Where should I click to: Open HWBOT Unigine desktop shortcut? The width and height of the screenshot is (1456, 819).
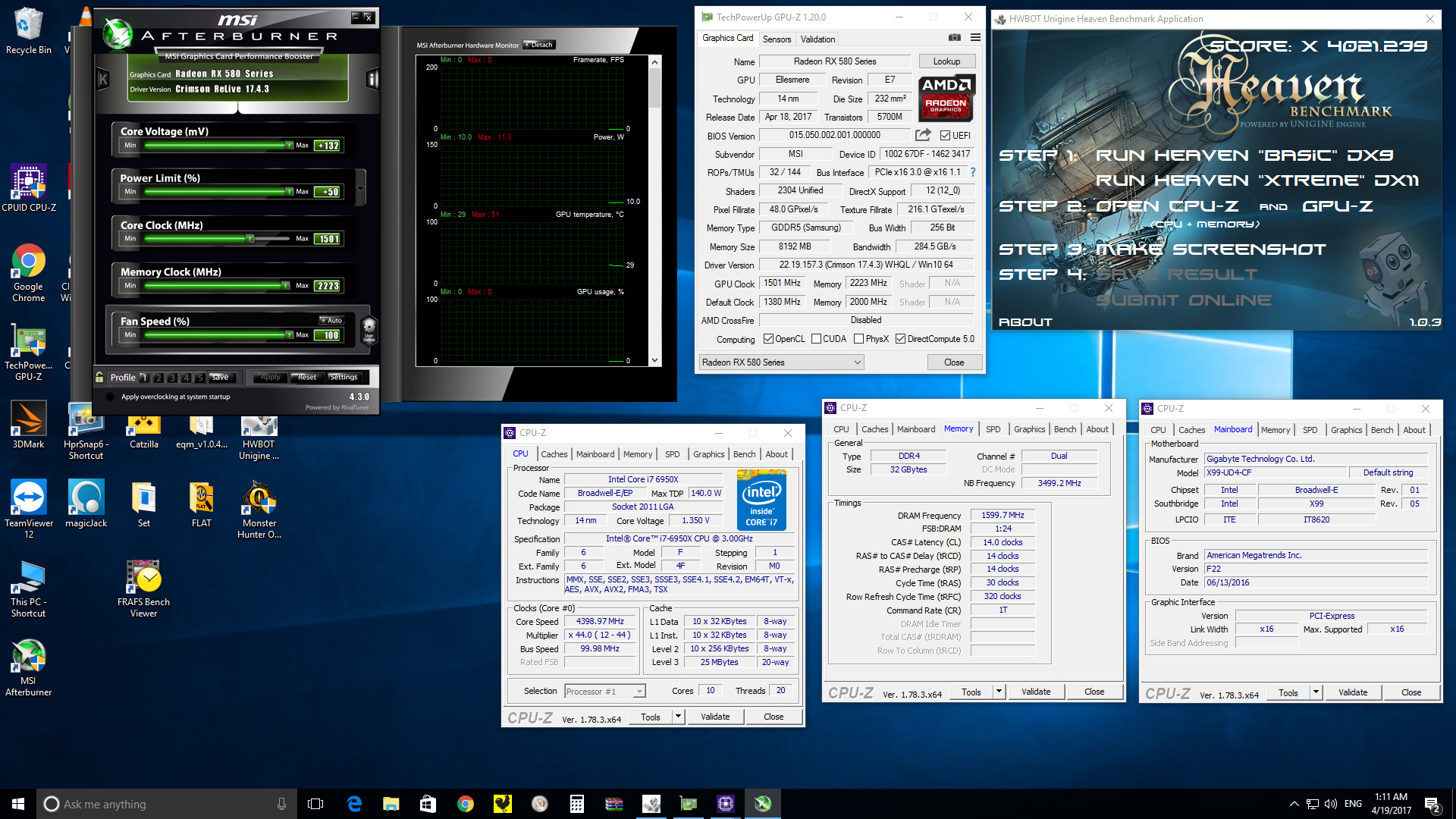pos(259,438)
